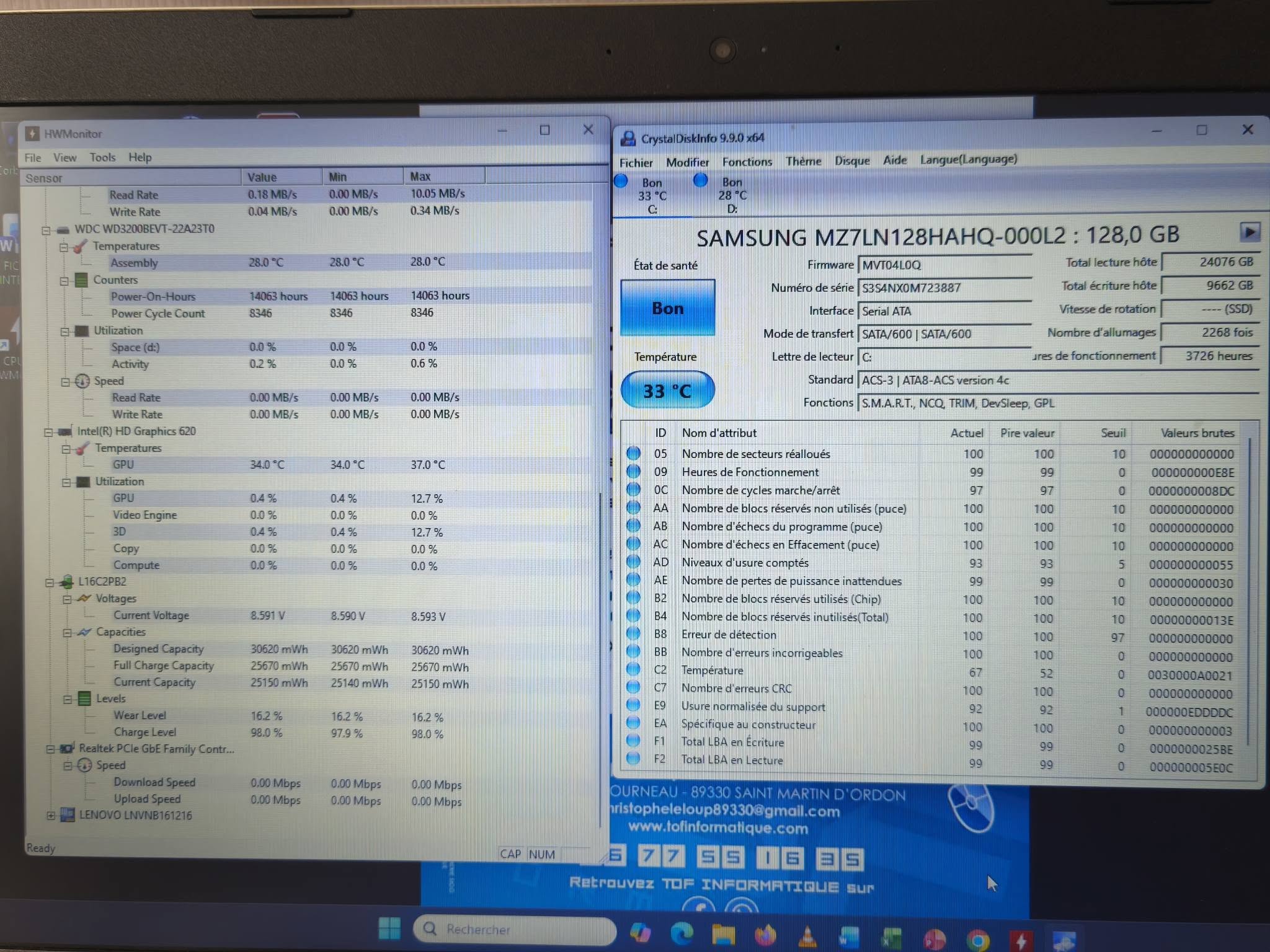Click the next-disk arrow in CrystalDiskInfo
Screen dimensions: 1270x952
click(x=1250, y=232)
